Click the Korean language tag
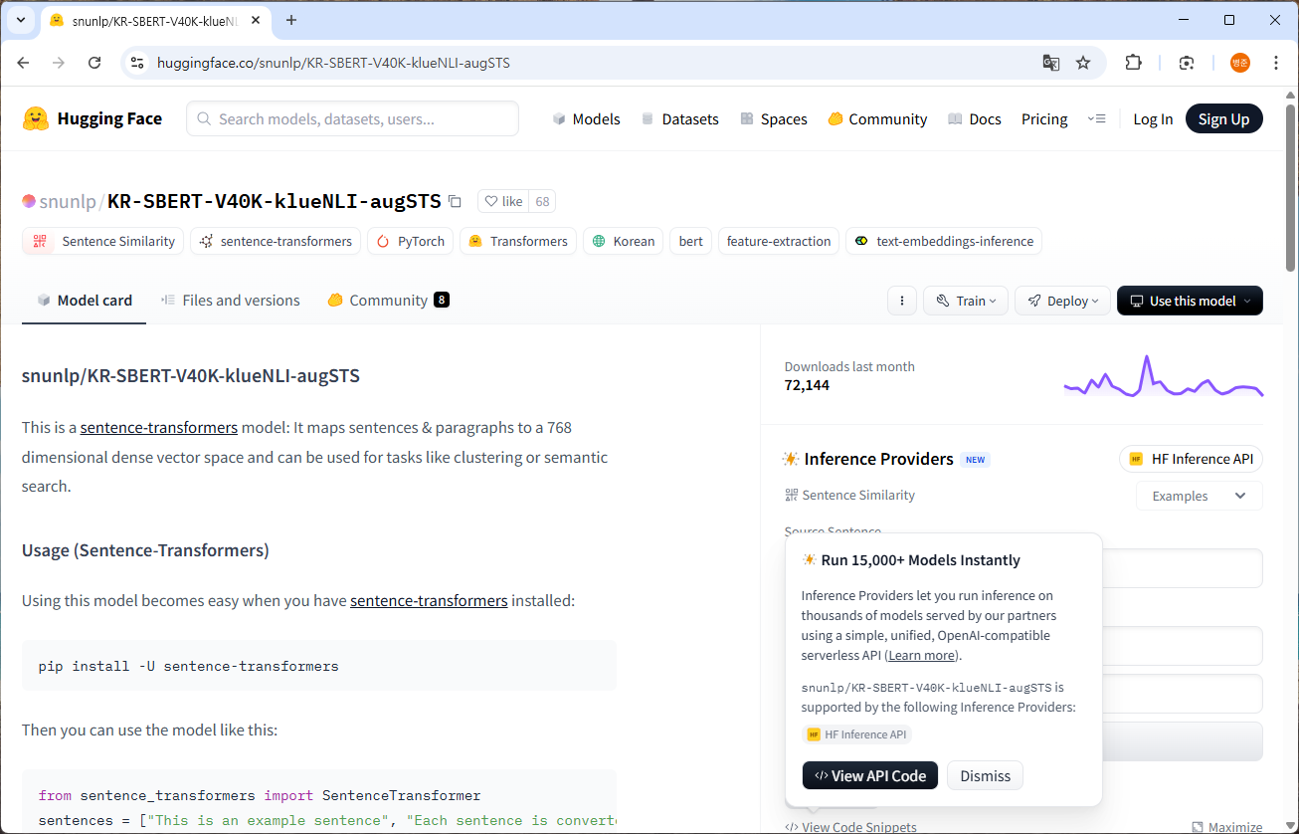Image resolution: width=1299 pixels, height=834 pixels. tap(623, 241)
